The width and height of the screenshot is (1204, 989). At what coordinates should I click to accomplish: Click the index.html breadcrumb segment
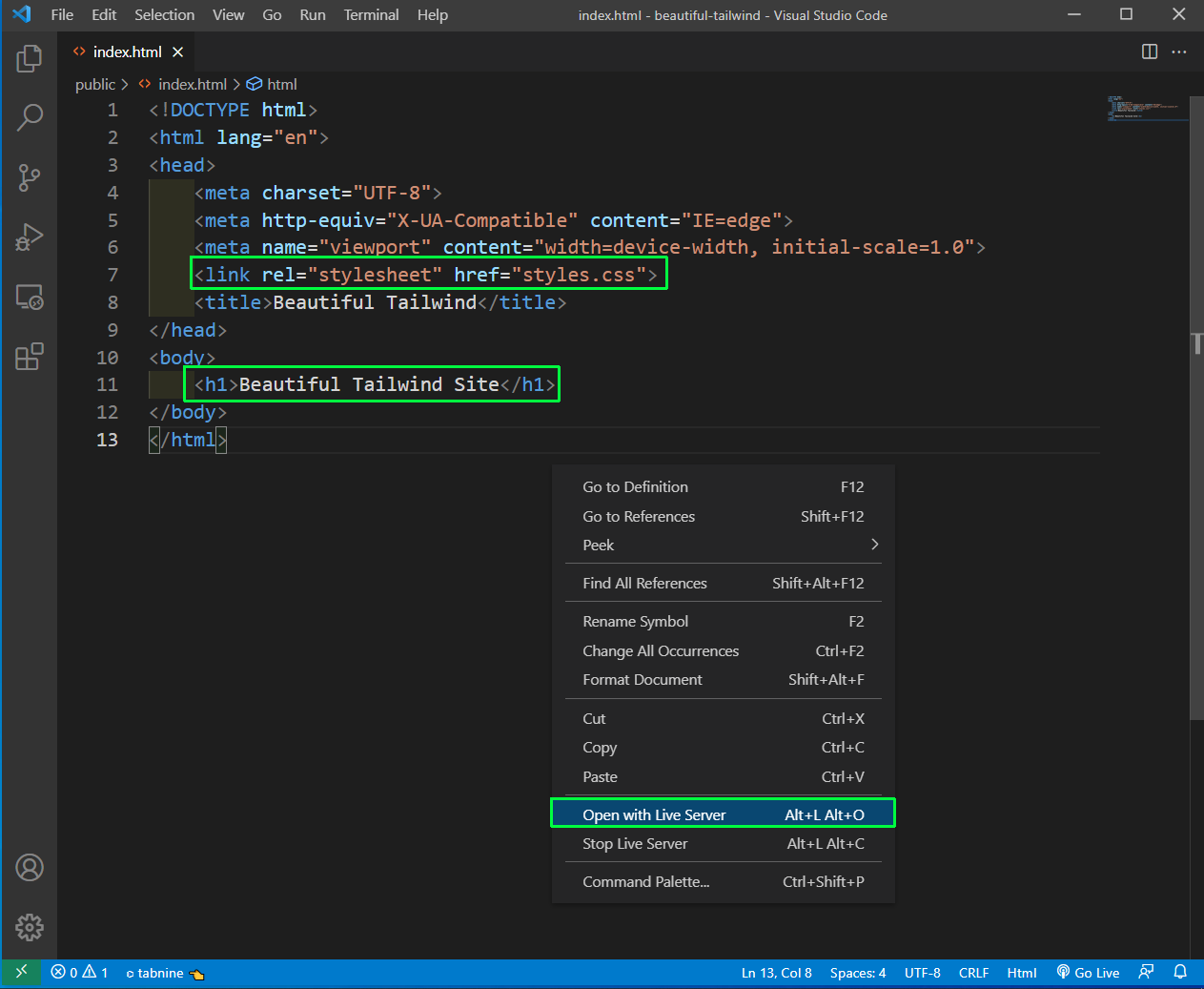pyautogui.click(x=183, y=84)
